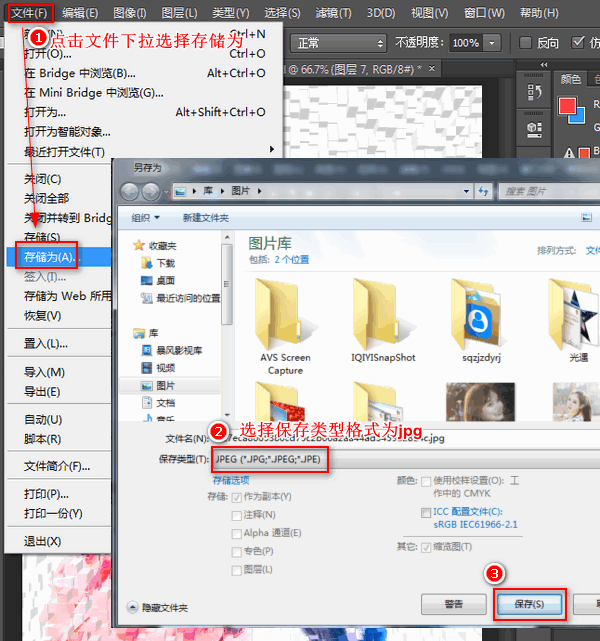This screenshot has height=641, width=600.
Task: Click the dialog Back navigation arrow
Action: coord(130,191)
